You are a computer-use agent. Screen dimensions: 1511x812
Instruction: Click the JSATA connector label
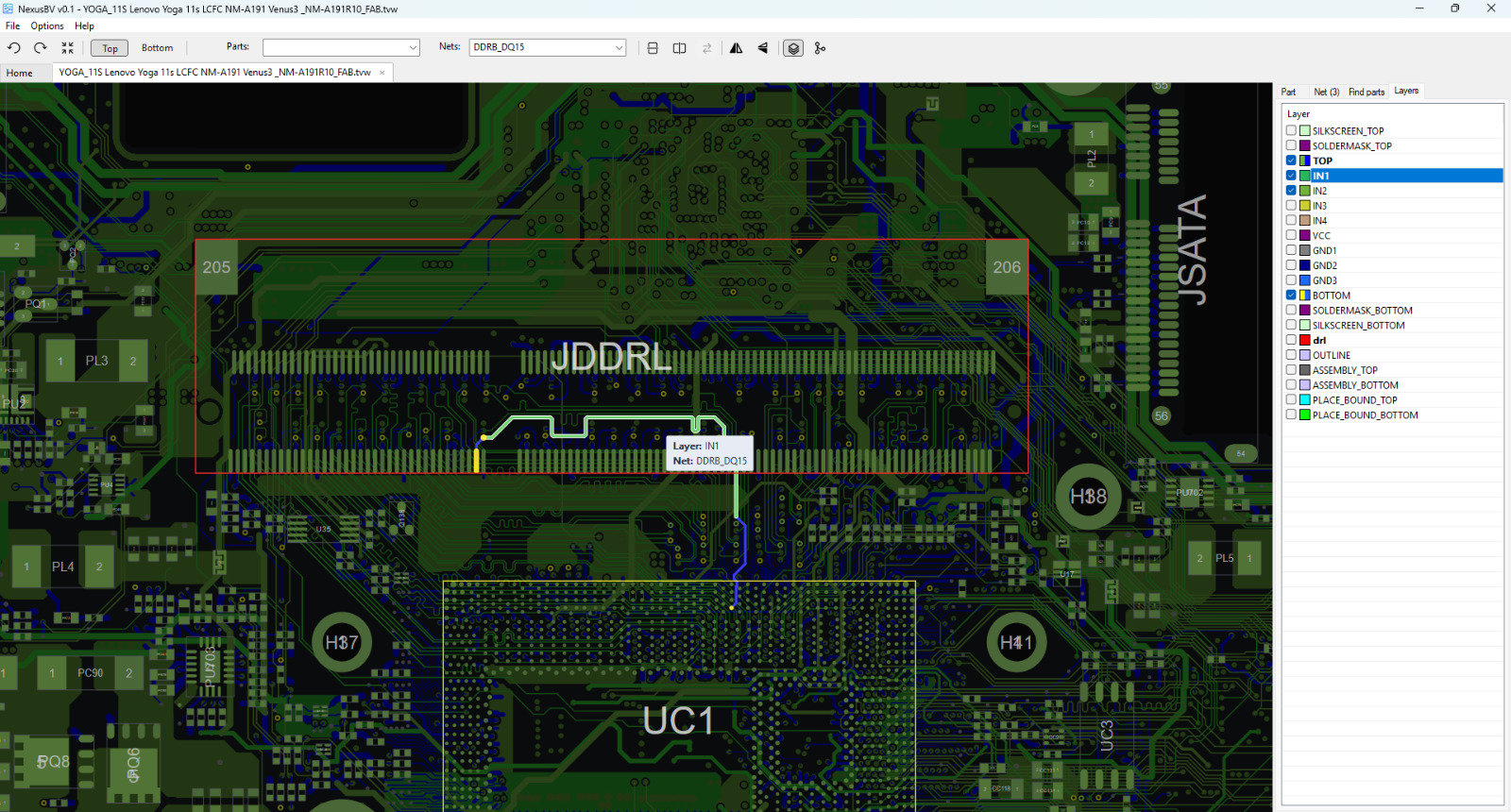pyautogui.click(x=1192, y=250)
